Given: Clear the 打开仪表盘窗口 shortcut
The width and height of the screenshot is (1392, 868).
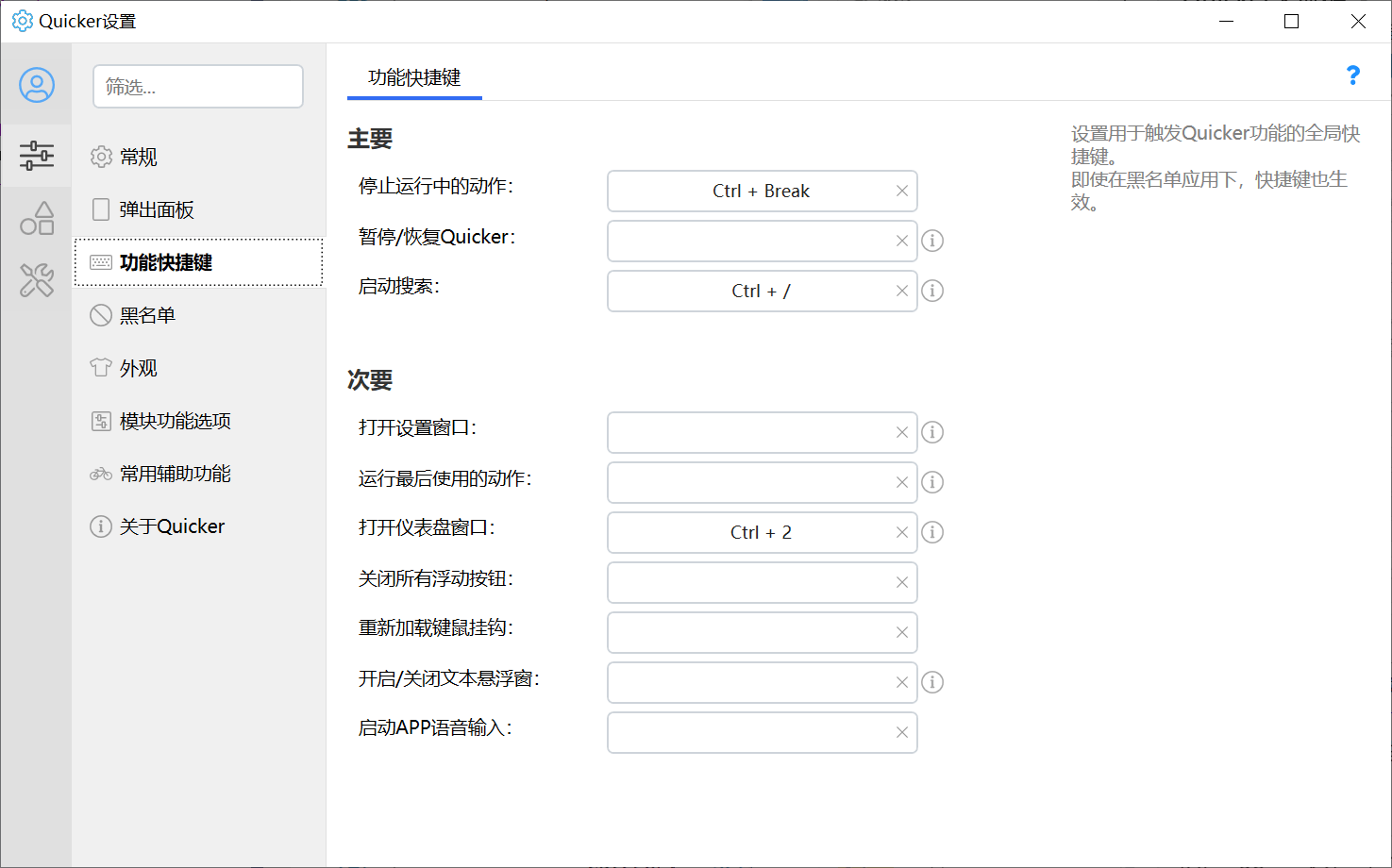Looking at the screenshot, I should 902,532.
